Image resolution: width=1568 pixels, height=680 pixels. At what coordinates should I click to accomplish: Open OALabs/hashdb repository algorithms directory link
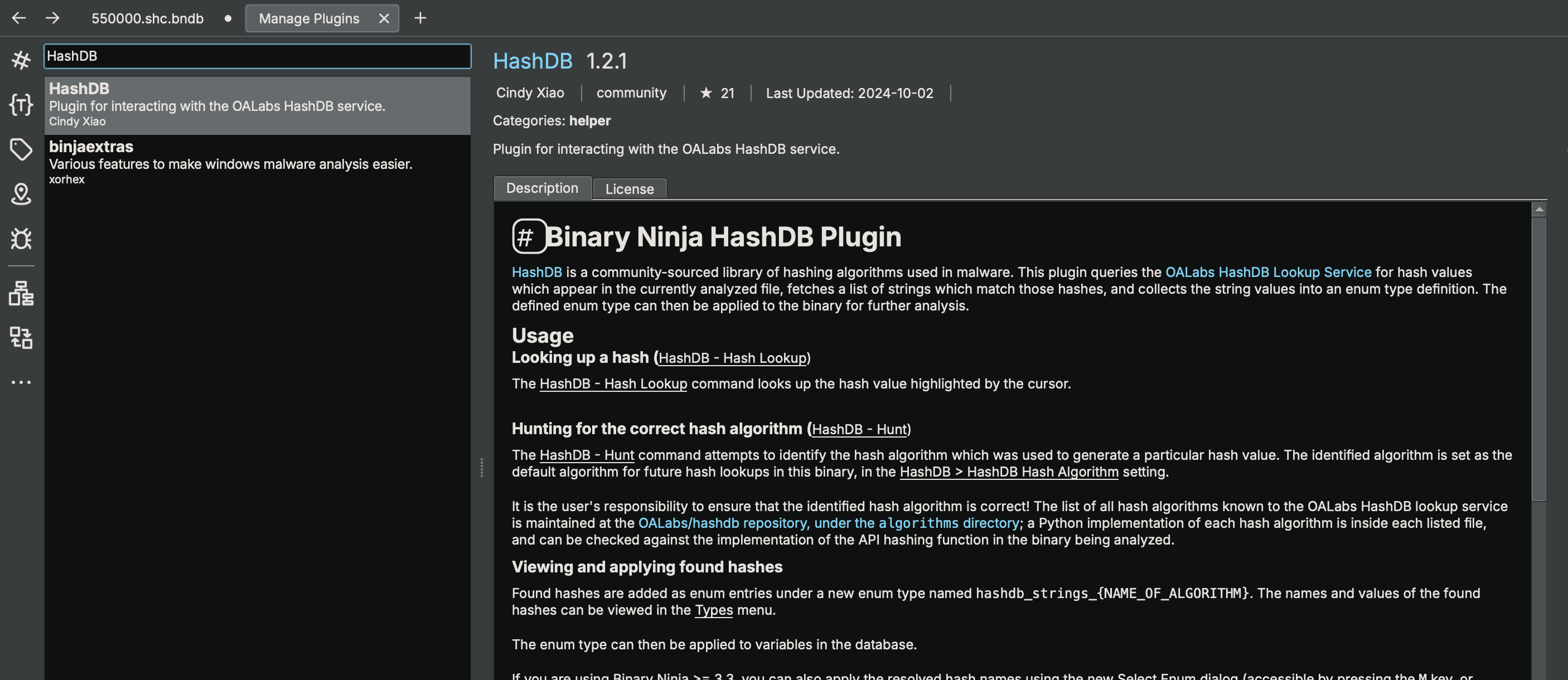829,523
